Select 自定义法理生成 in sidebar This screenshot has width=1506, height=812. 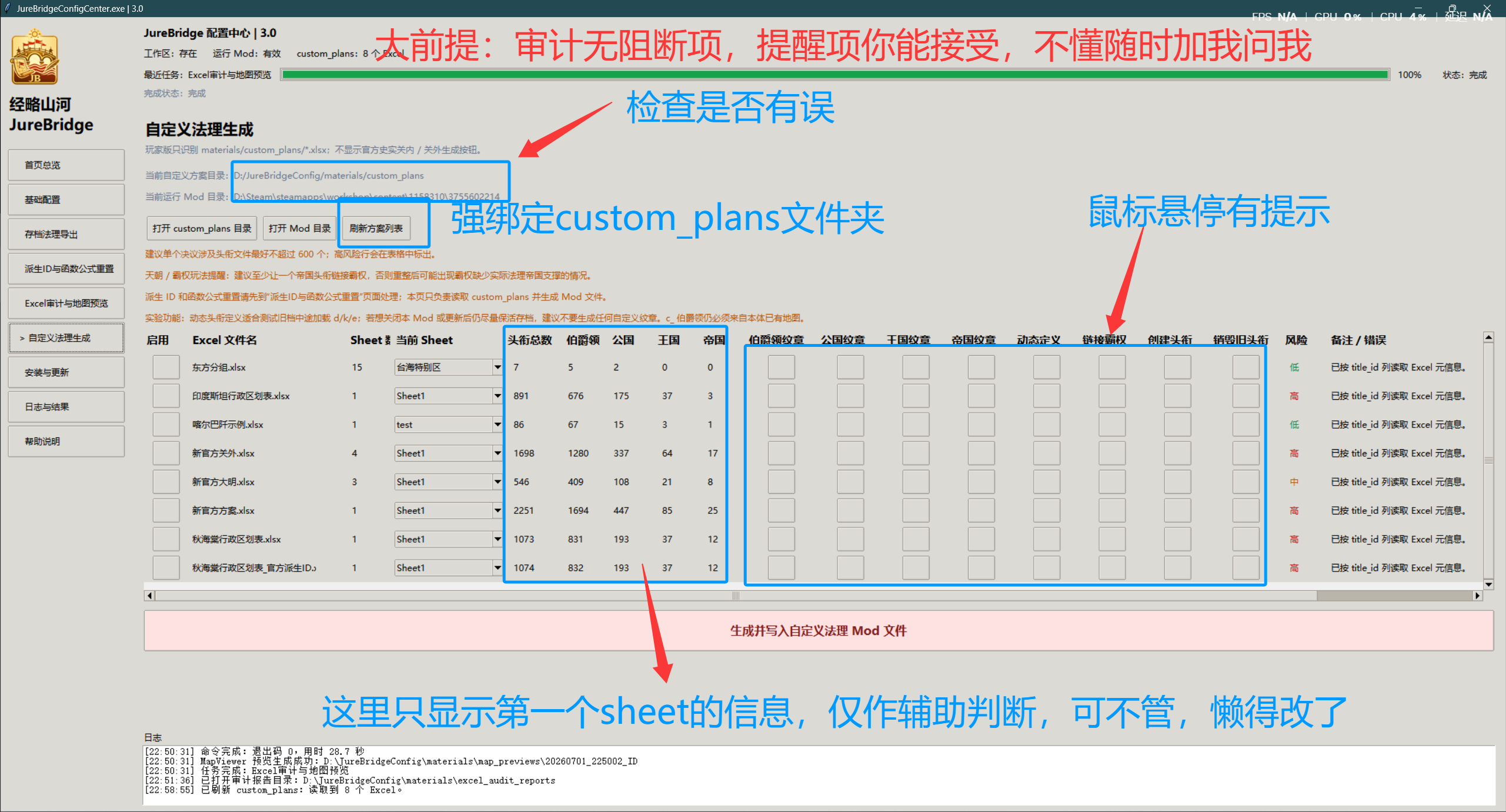pos(66,338)
